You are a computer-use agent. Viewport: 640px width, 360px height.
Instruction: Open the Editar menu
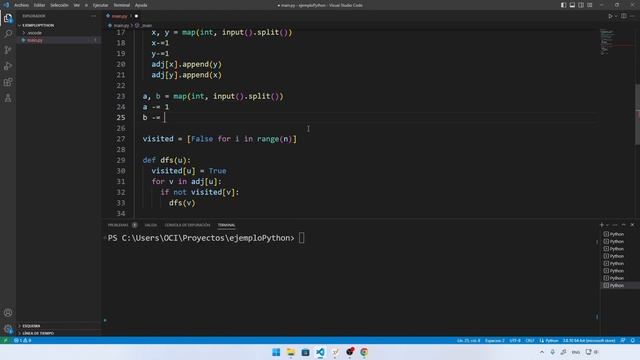pos(39,5)
